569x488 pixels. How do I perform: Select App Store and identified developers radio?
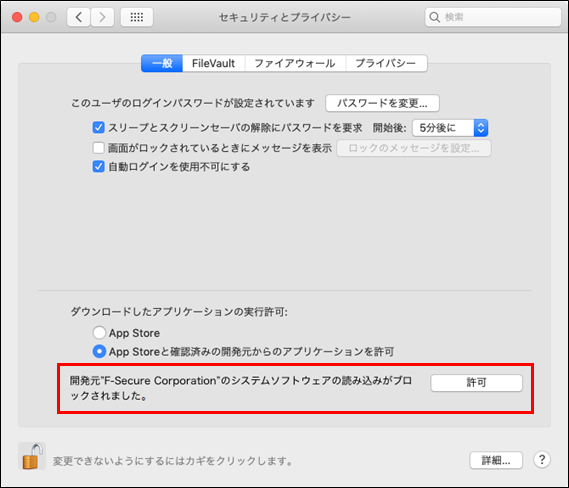click(99, 351)
